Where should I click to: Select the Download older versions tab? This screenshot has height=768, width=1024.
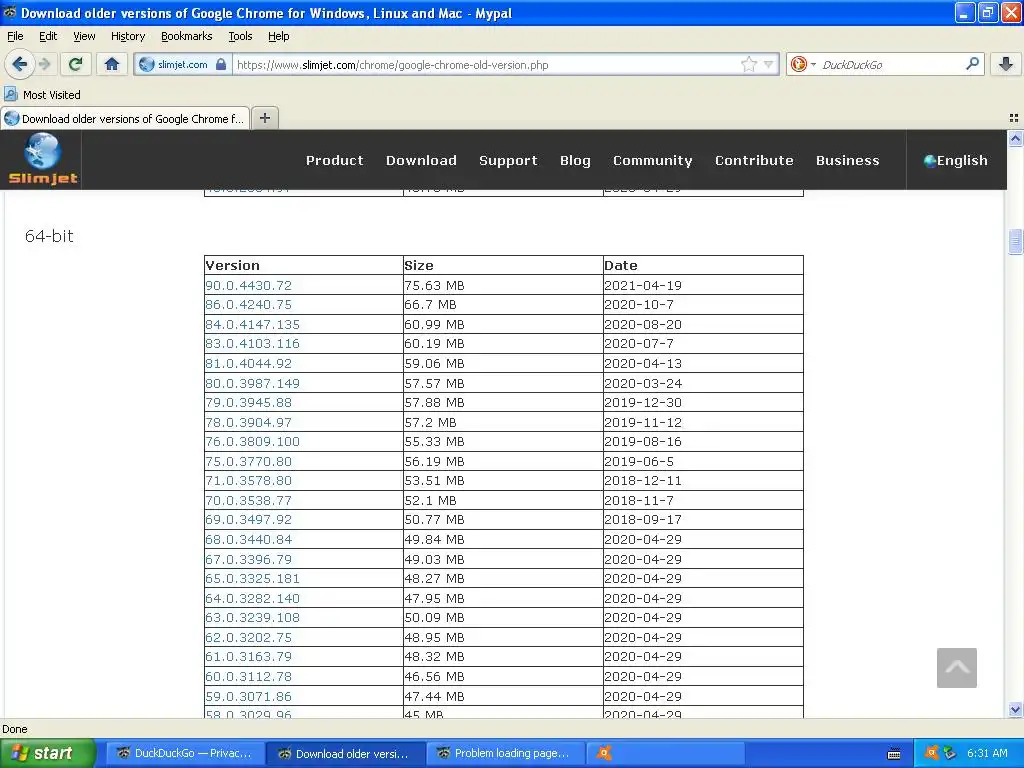point(125,119)
